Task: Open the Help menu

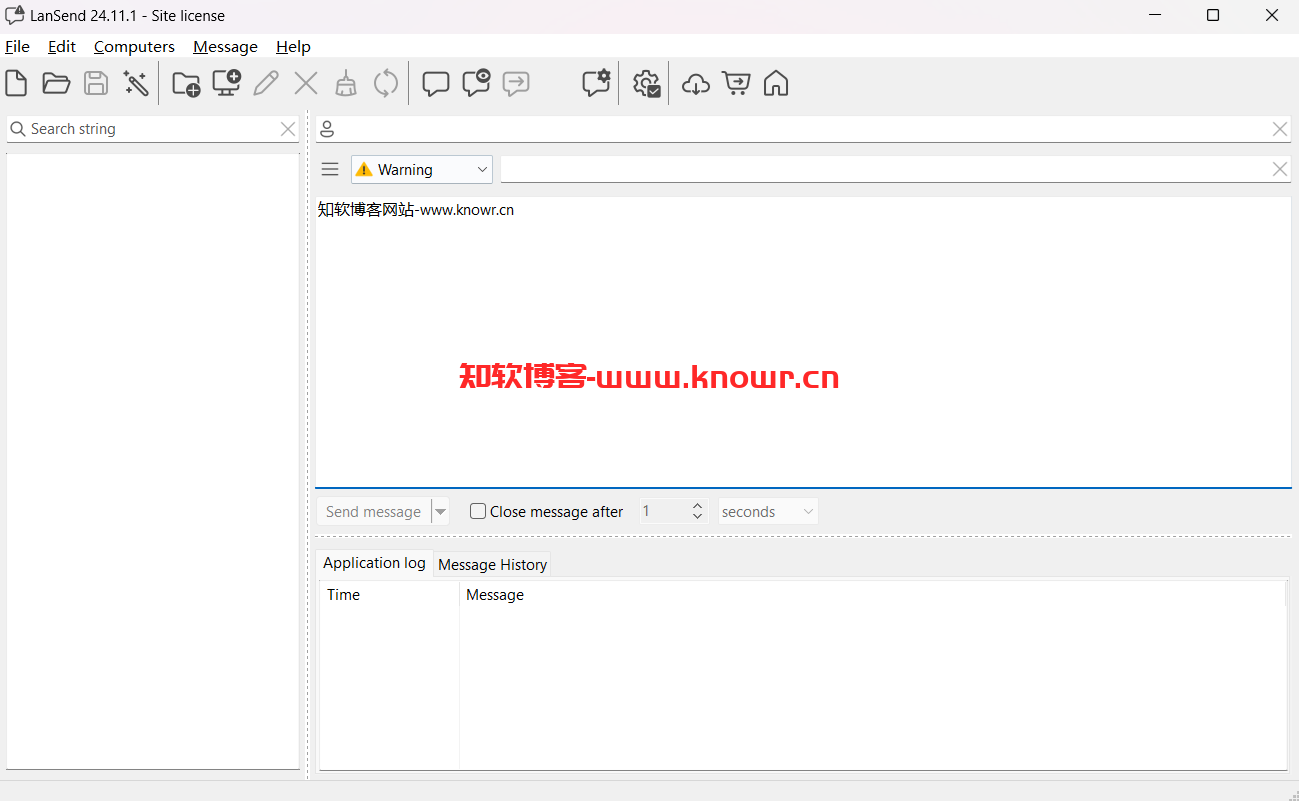Action: pyautogui.click(x=293, y=46)
